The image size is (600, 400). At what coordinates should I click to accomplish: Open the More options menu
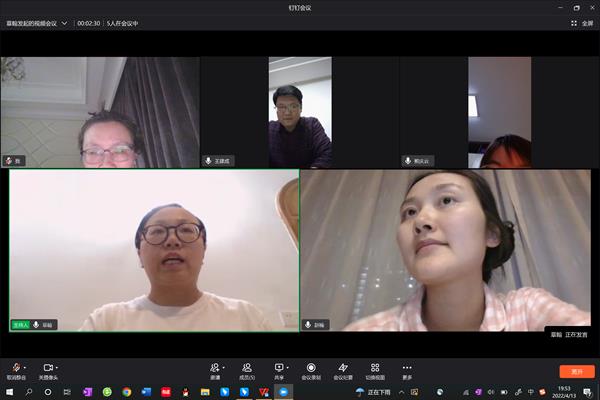pos(407,368)
